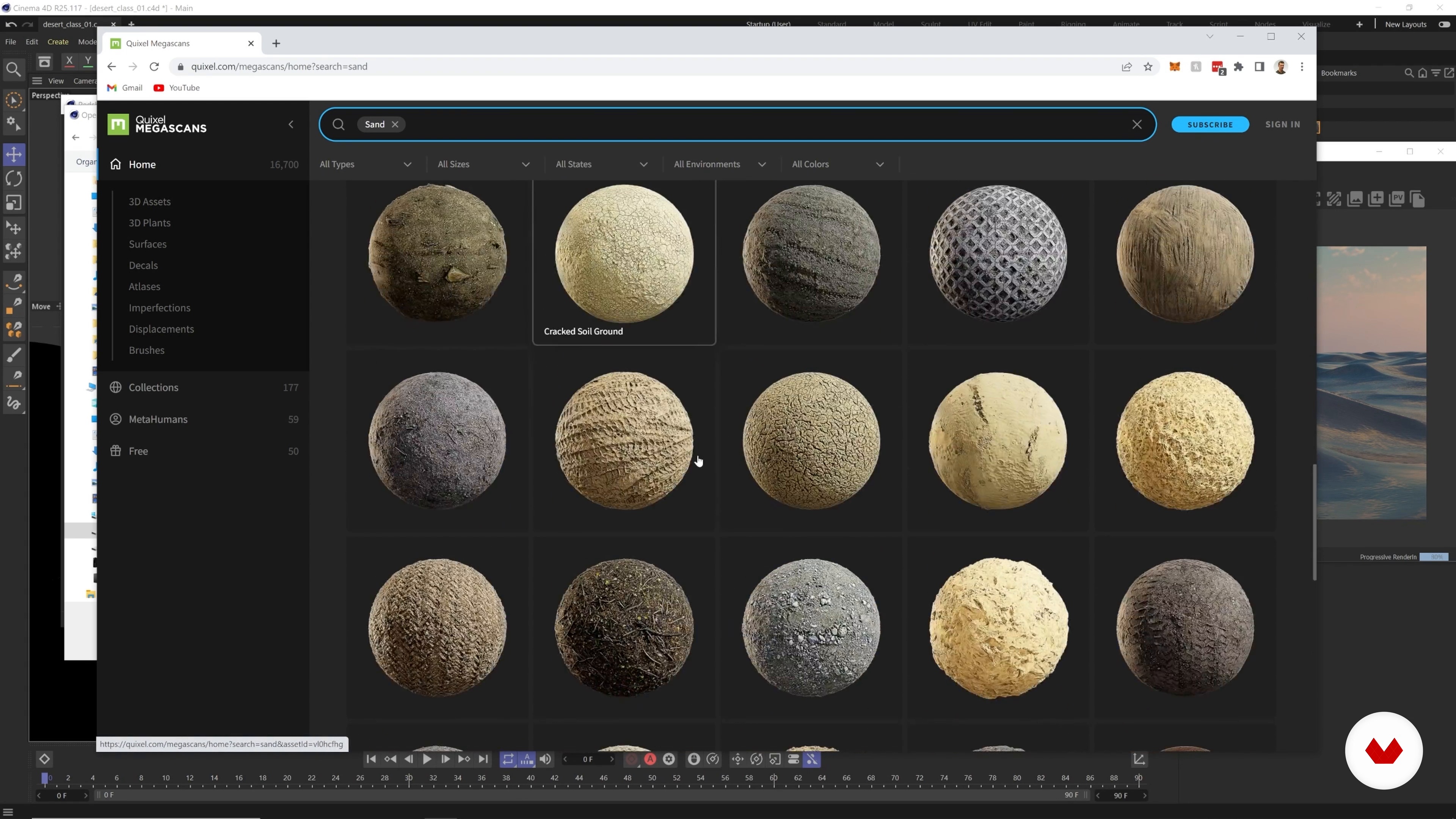The width and height of the screenshot is (1456, 819).
Task: Open the 3D Assets category
Action: click(150, 202)
